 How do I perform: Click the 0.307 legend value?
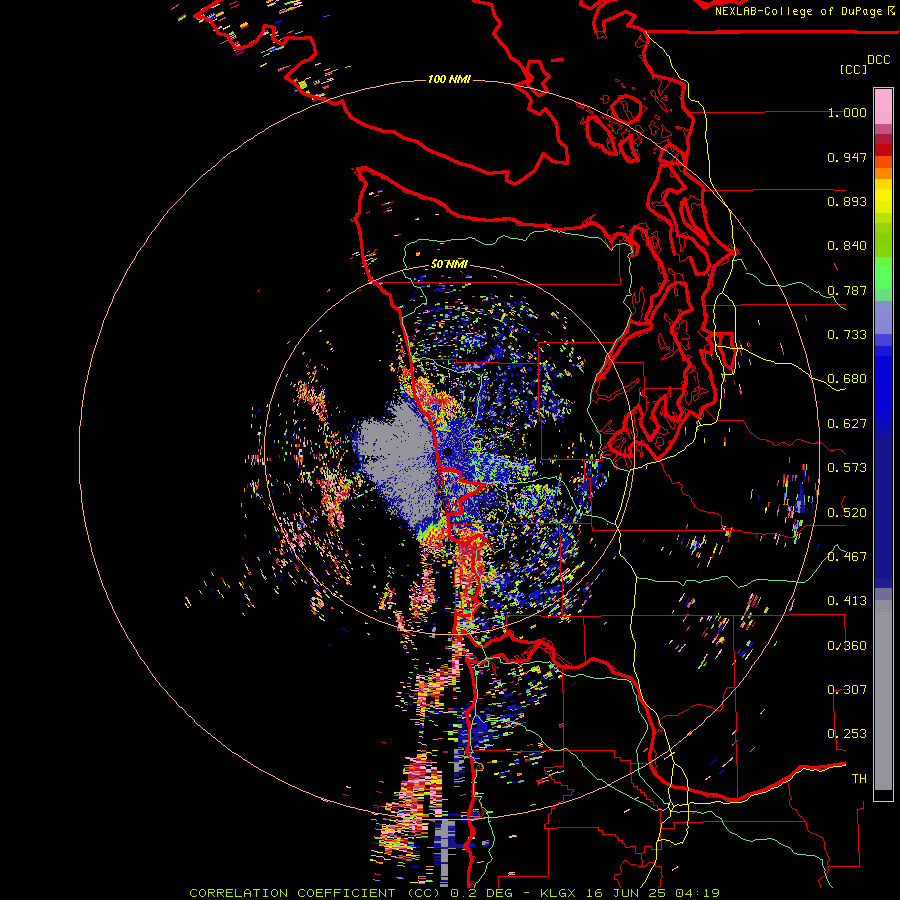(847, 689)
